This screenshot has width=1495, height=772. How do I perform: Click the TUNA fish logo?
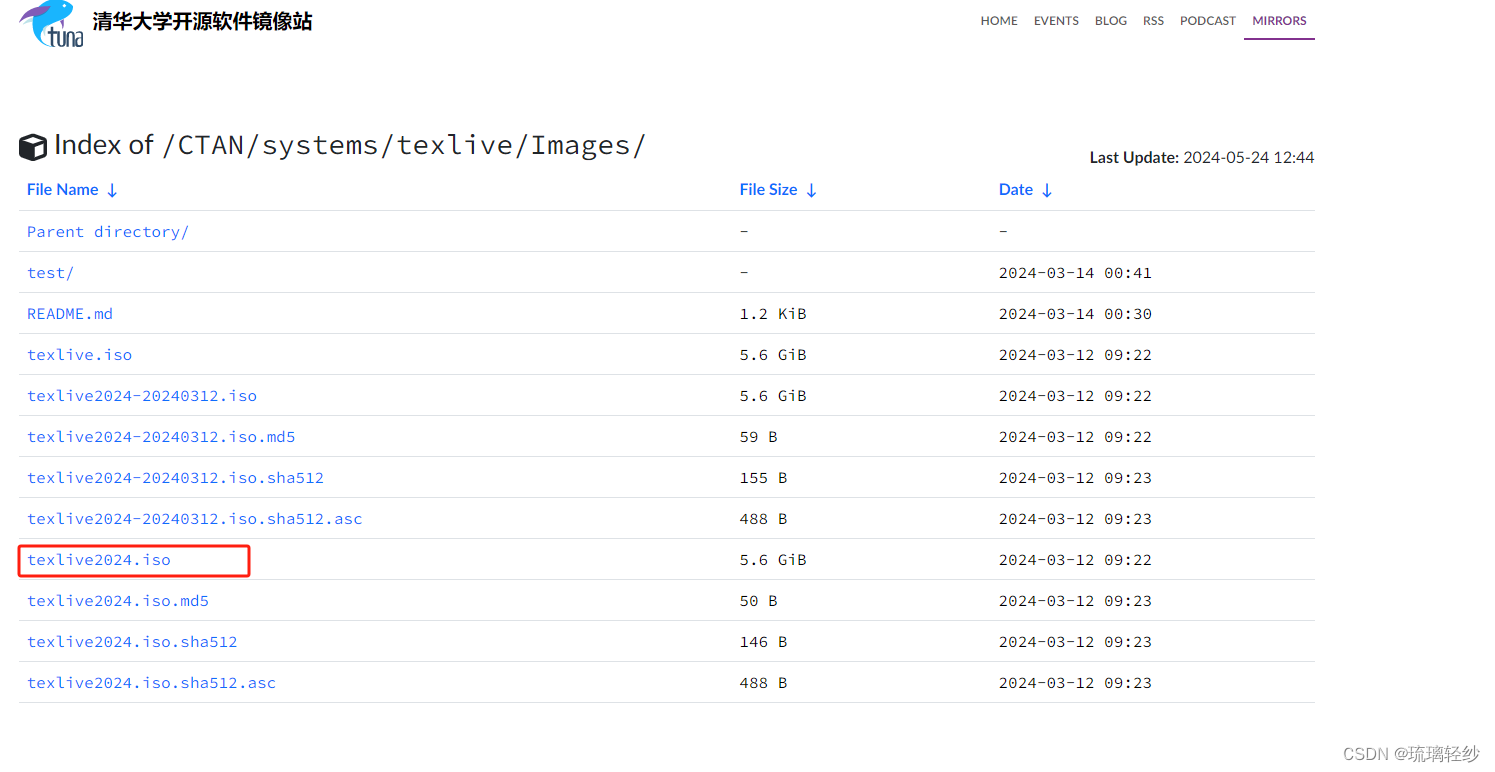[x=51, y=24]
